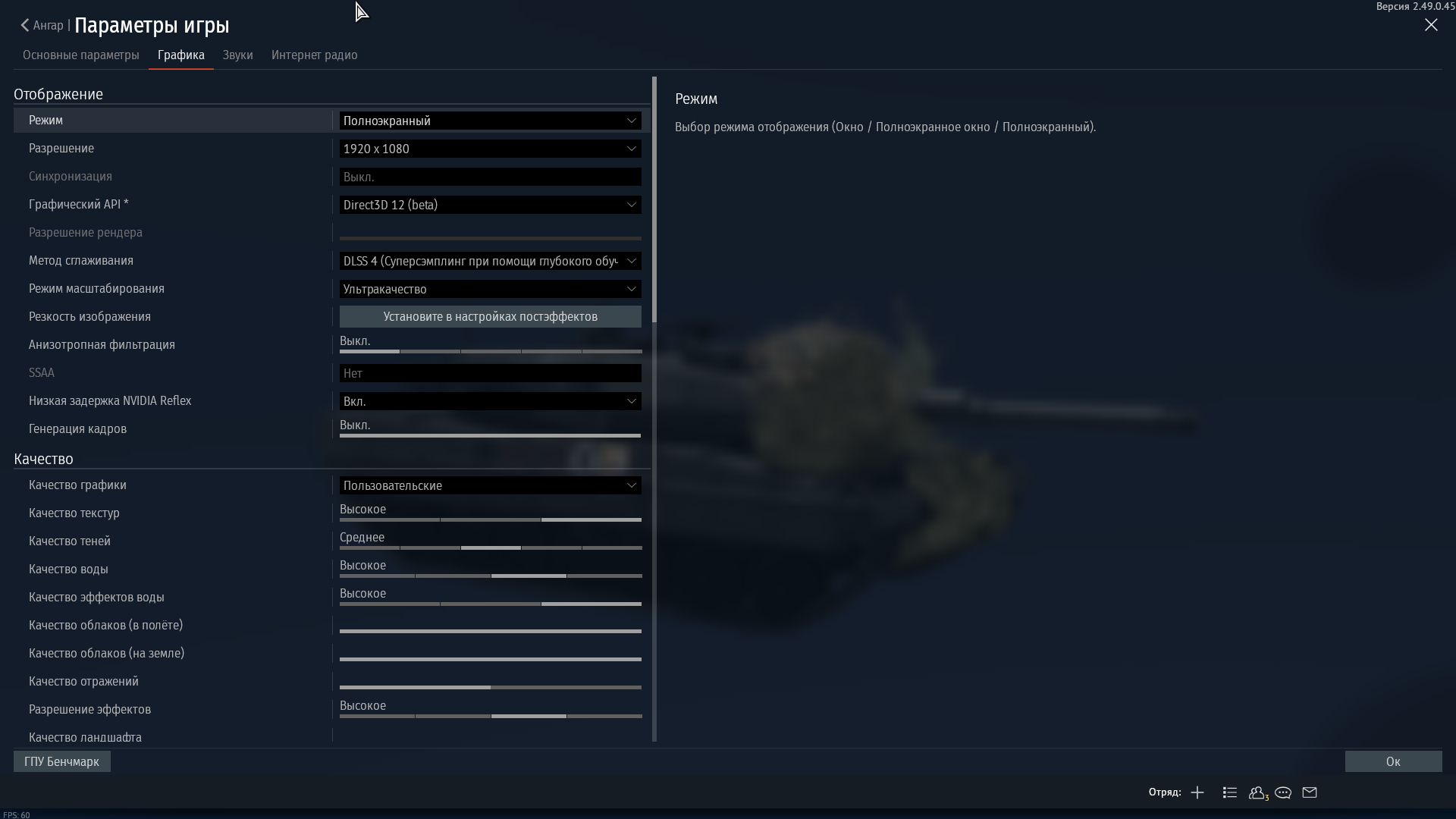This screenshot has width=1456, height=819.
Task: Open the Низкая задержка NVIDIA Reflex dropdown
Action: [x=490, y=401]
